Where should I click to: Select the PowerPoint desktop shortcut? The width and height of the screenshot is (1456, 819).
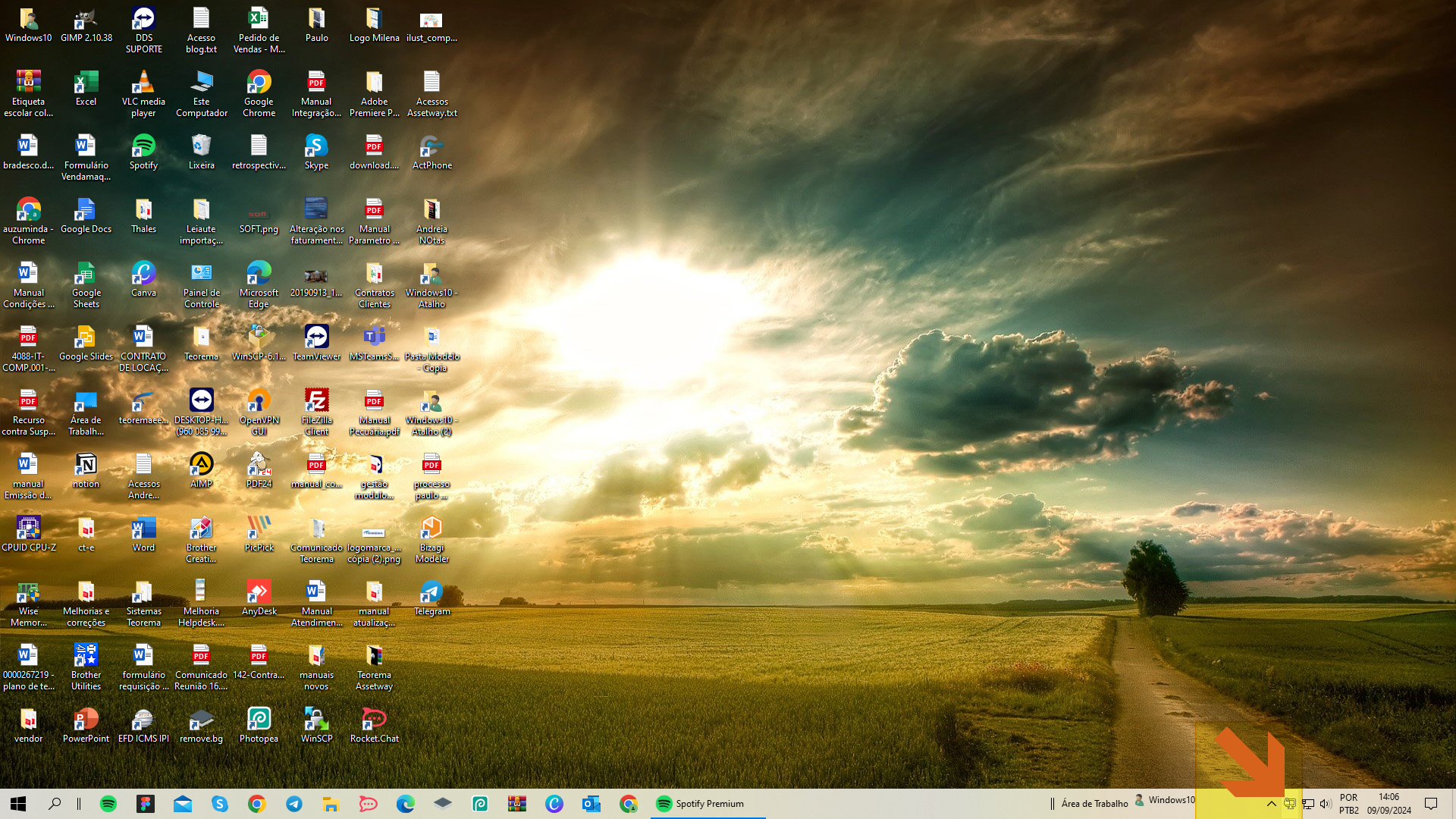[86, 726]
